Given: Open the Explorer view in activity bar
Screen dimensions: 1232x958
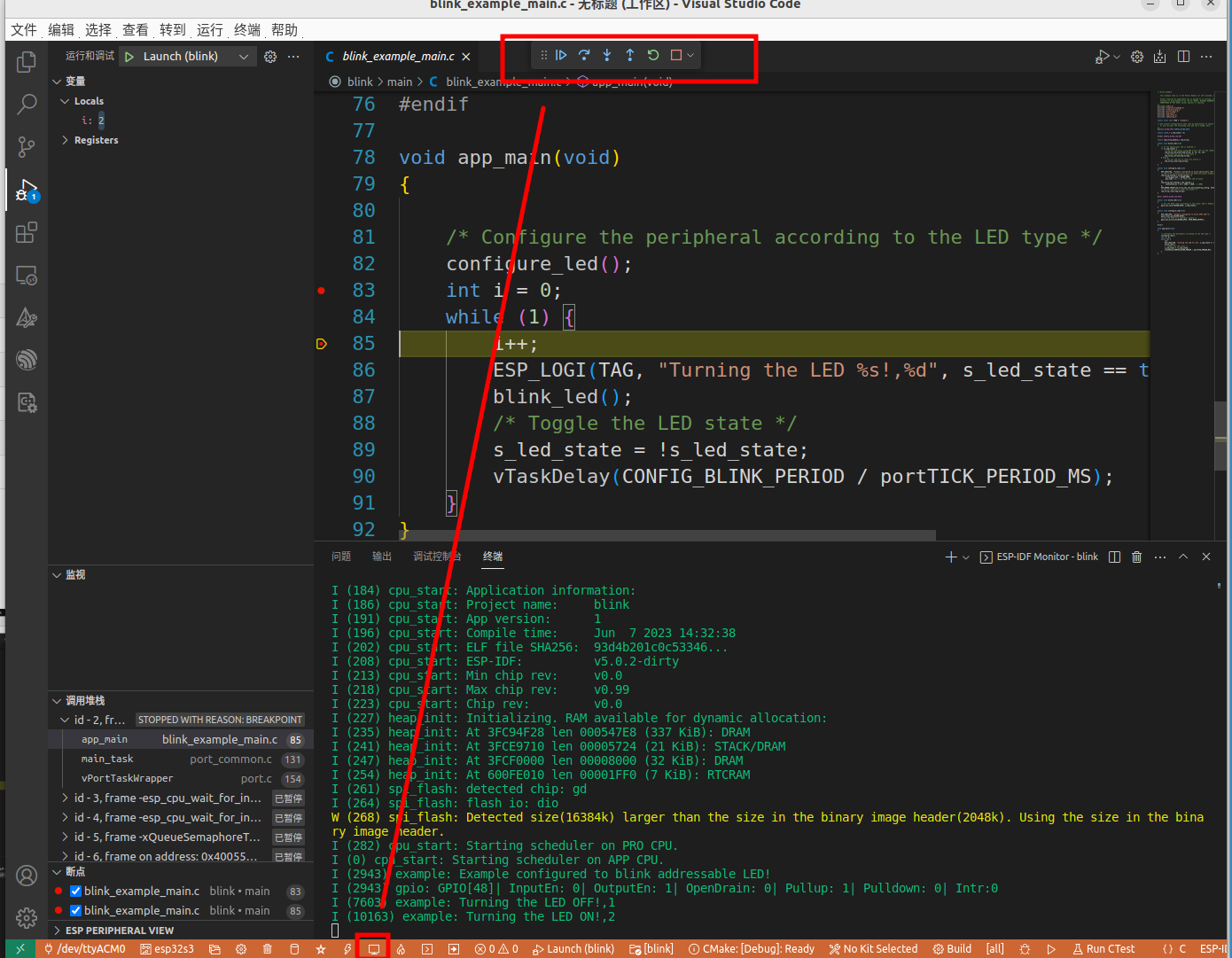Looking at the screenshot, I should pyautogui.click(x=27, y=62).
